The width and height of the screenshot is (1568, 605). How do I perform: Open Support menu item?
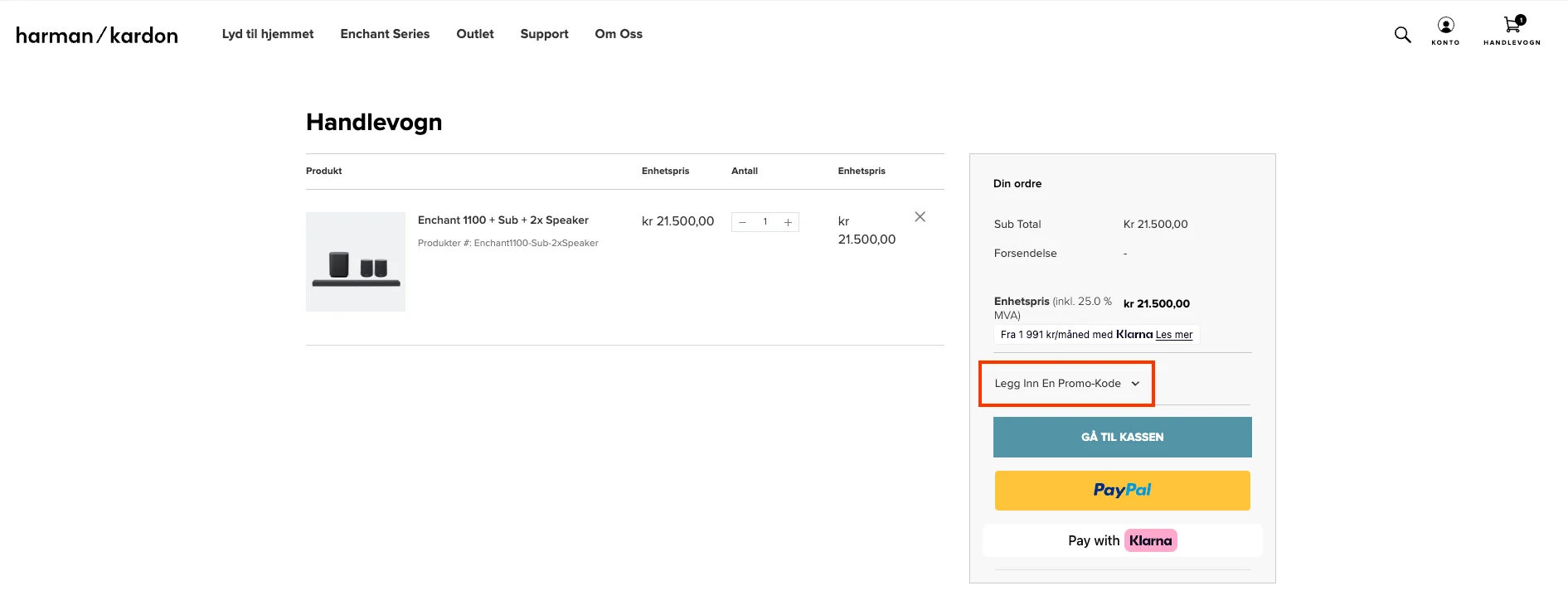tap(544, 34)
